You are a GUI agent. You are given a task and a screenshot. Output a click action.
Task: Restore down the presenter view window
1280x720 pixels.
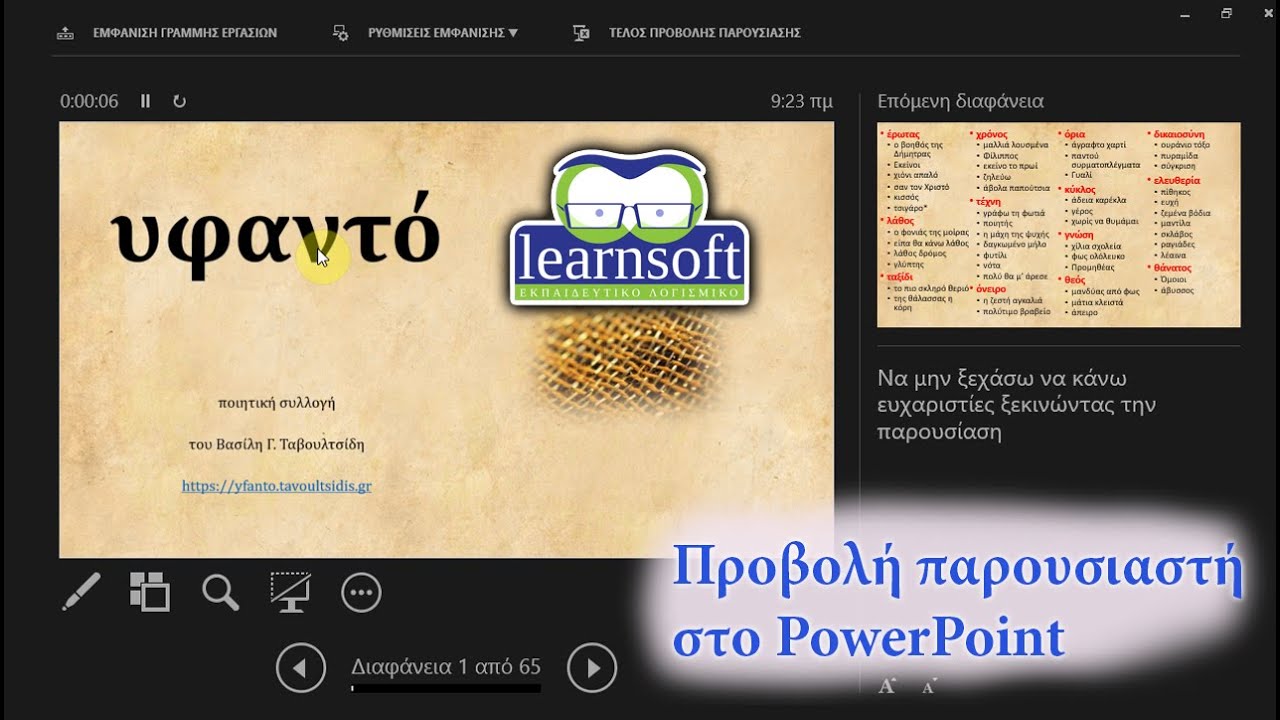(x=1227, y=14)
